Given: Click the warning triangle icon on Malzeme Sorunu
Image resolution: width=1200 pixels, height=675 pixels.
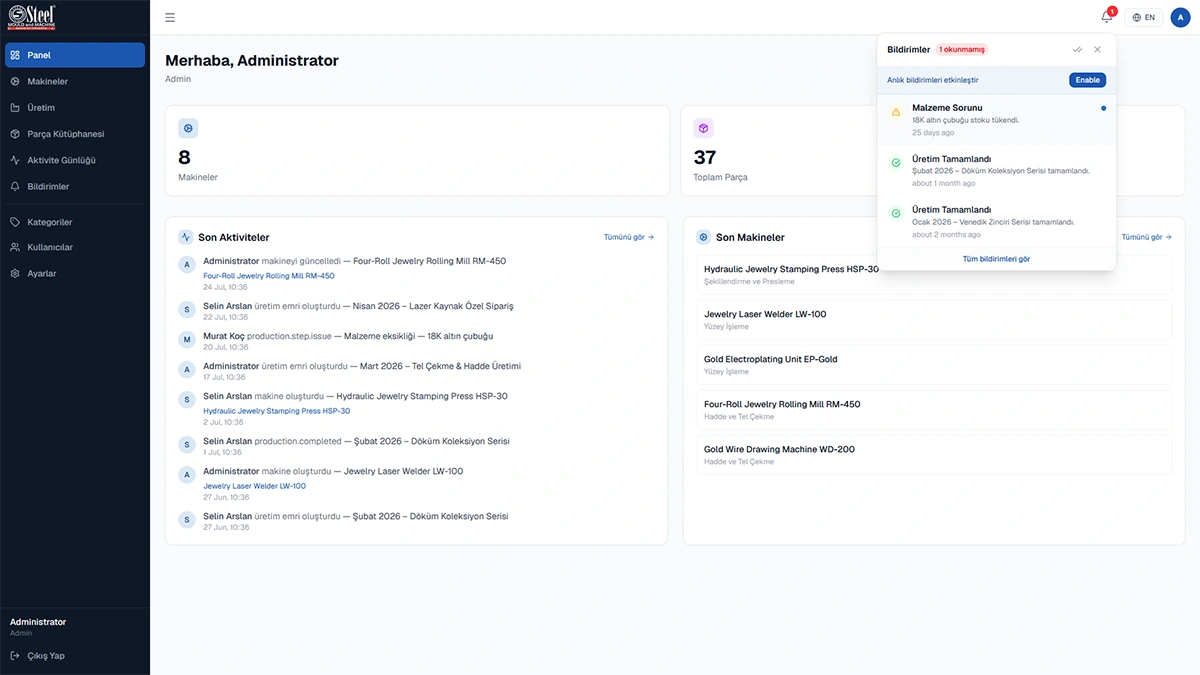Looking at the screenshot, I should (x=896, y=112).
